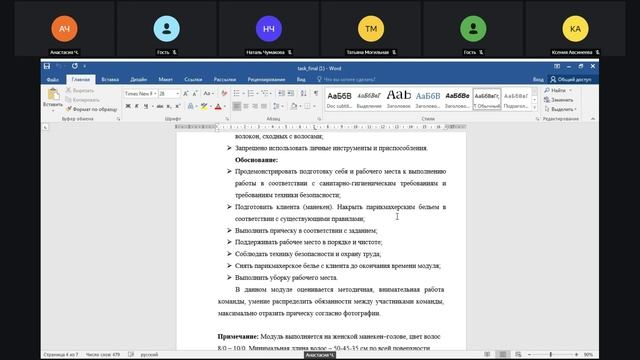Click the numbered list icon
This screenshot has height=360, width=640.
click(251, 93)
